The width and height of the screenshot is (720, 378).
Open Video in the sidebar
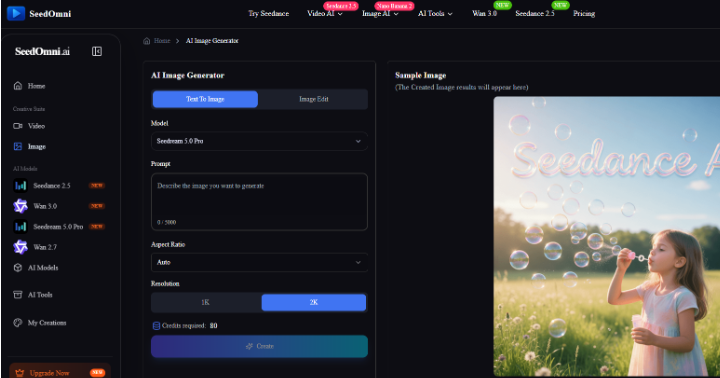pyautogui.click(x=36, y=126)
